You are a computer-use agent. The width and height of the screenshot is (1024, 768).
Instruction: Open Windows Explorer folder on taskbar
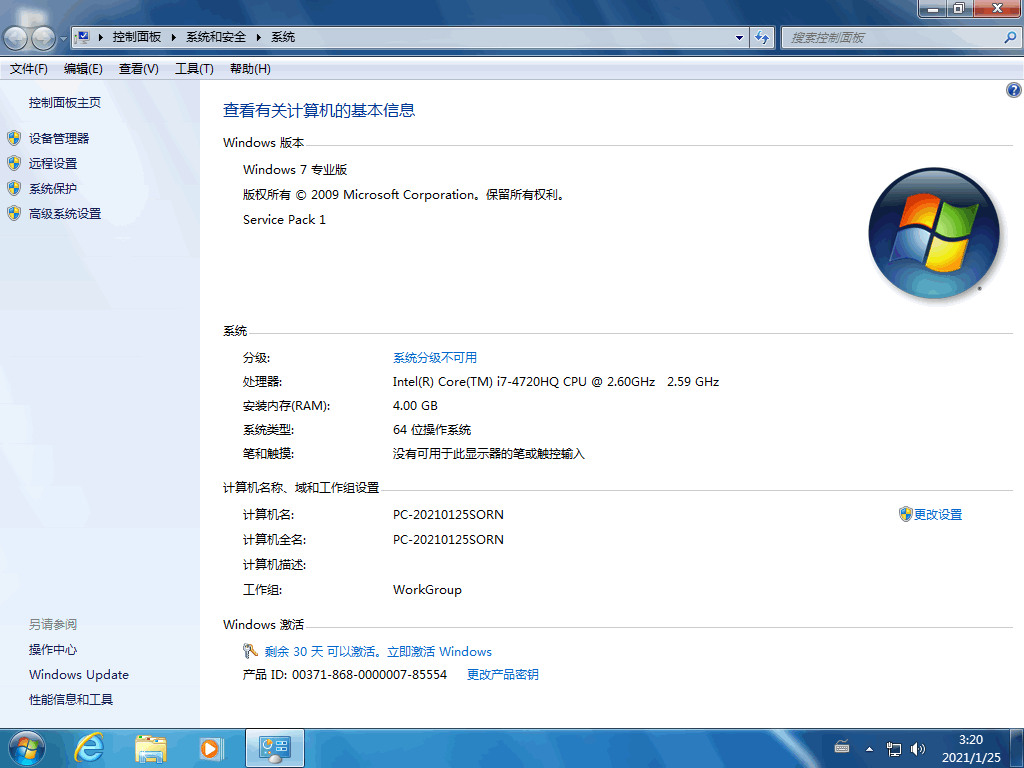coord(151,748)
